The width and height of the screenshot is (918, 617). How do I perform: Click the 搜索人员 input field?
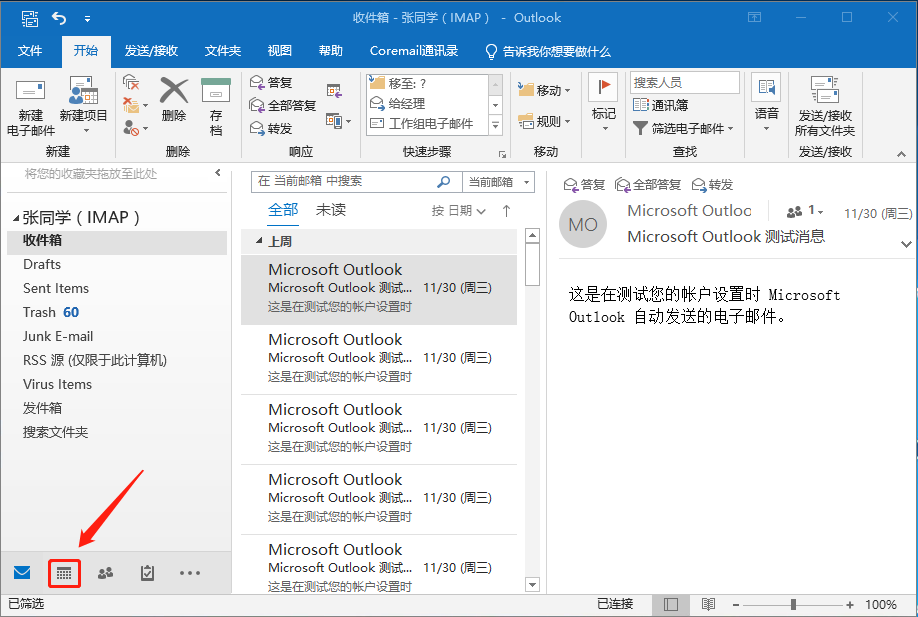click(x=684, y=83)
